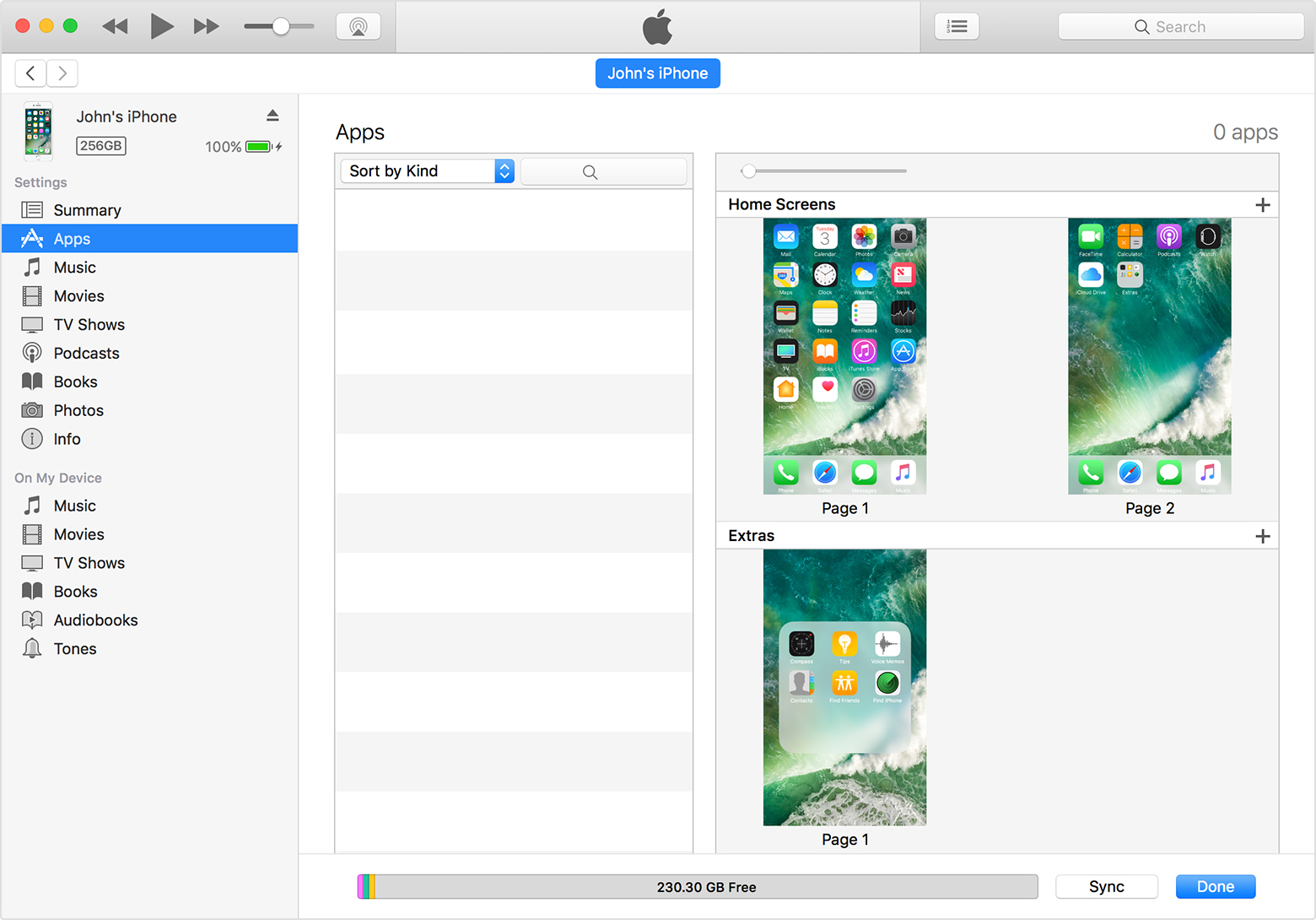Select the Extras folder Page 1 thumbnail
The height and width of the screenshot is (920, 1316).
844,688
